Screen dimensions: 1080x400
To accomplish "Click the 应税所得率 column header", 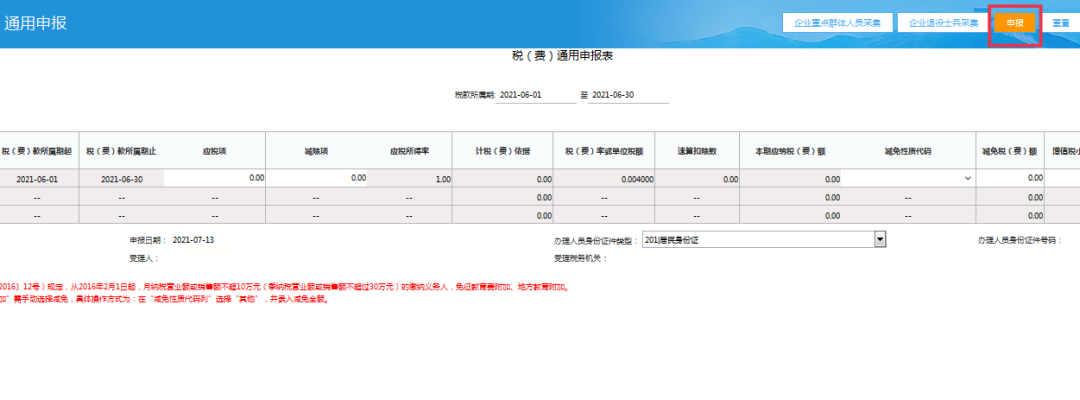I will (x=409, y=151).
